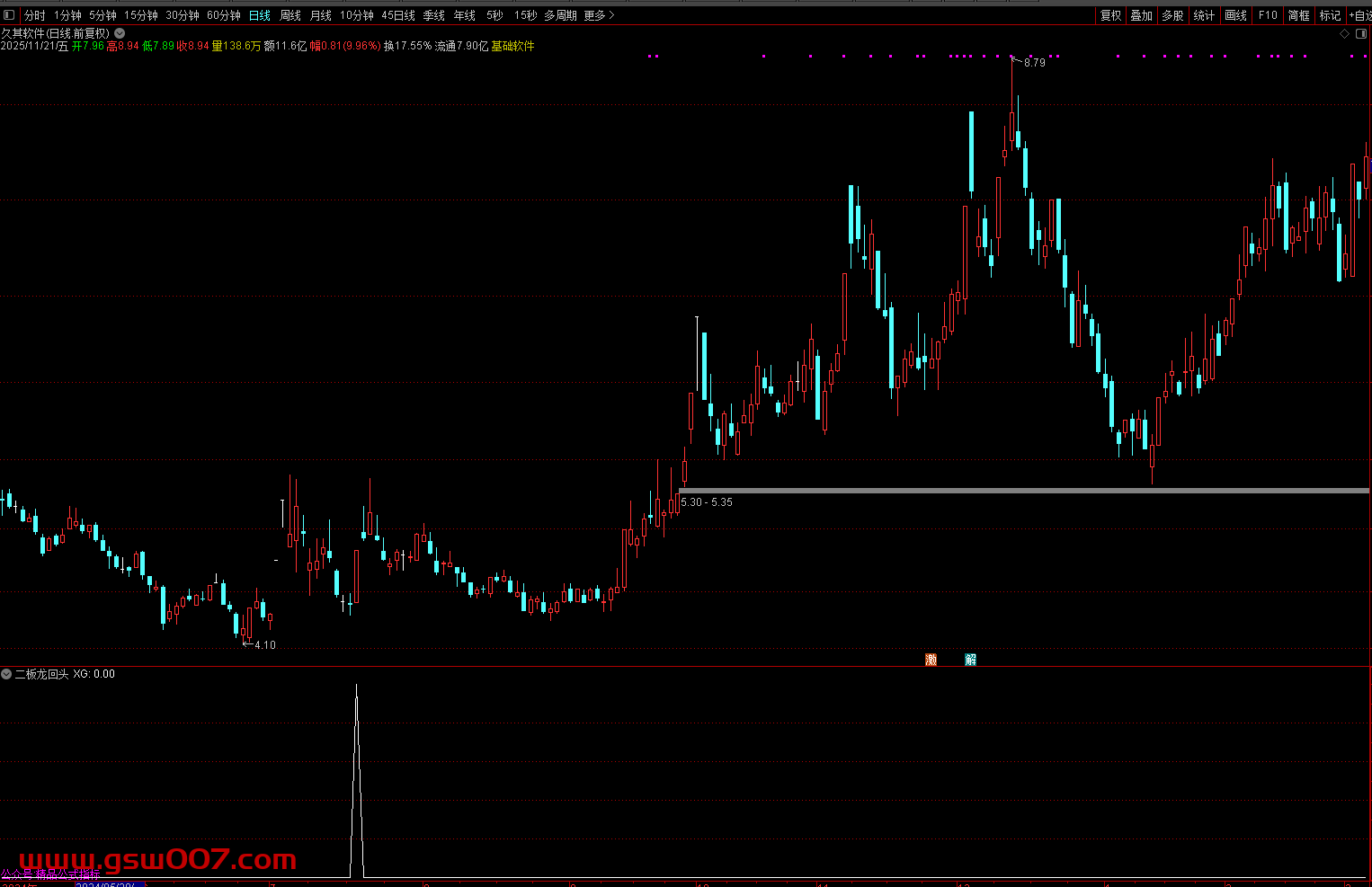The image size is (1372, 887).
Task: Open the 复权 adjustment button
Action: point(1111,15)
